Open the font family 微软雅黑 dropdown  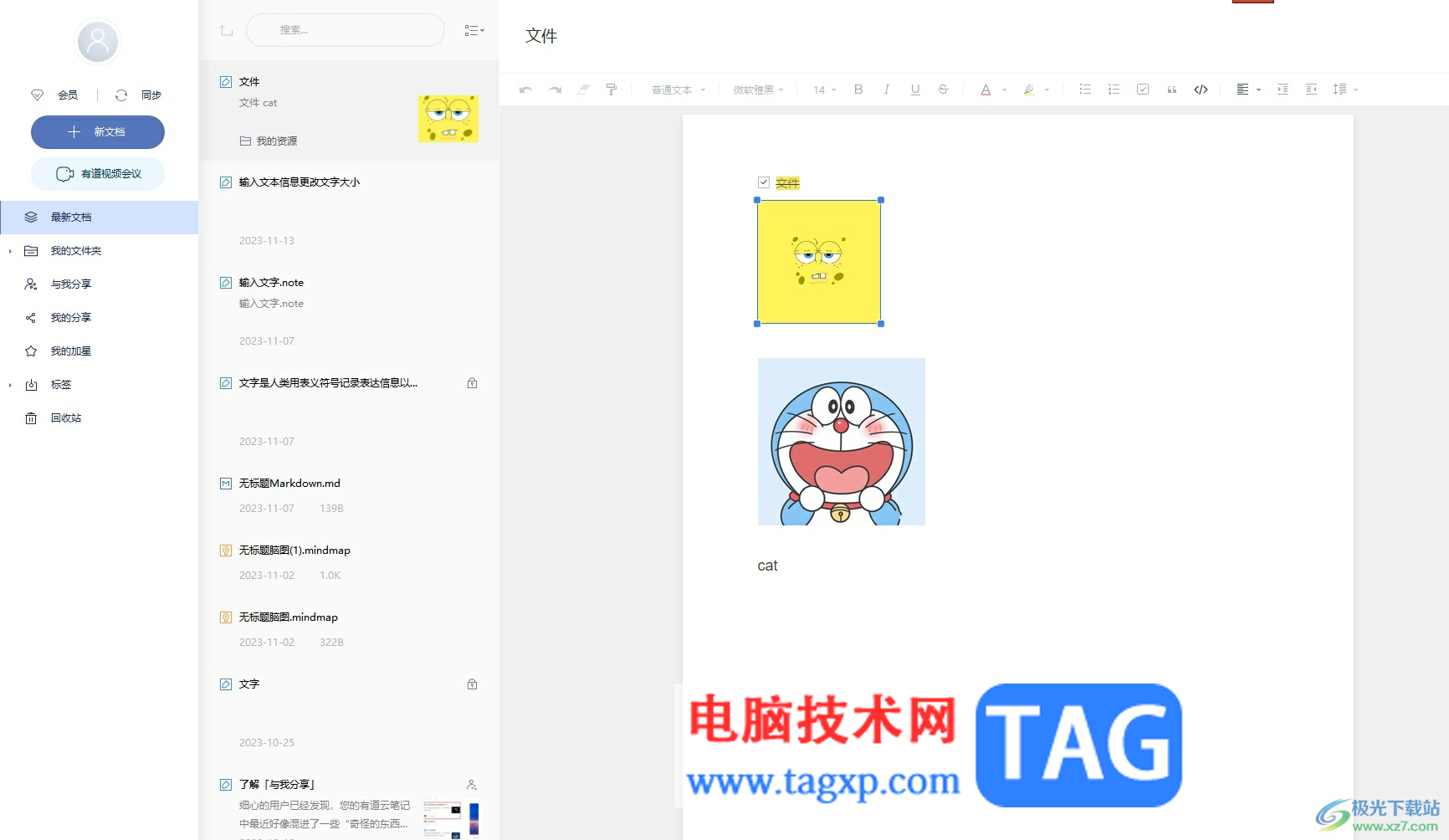pyautogui.click(x=759, y=90)
